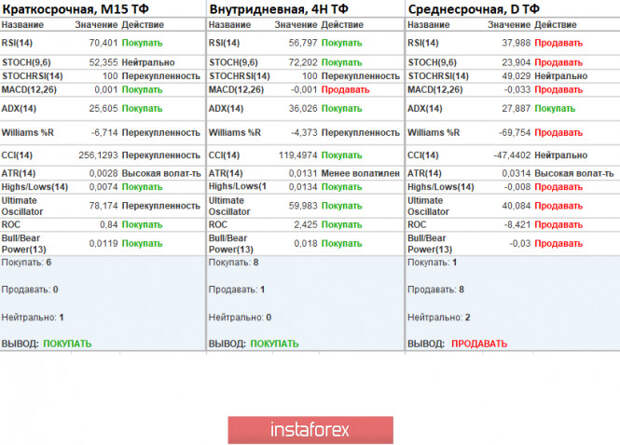
Task: Click the heading "Краткосрочная, М15 ТФ"
Action: (76, 9)
